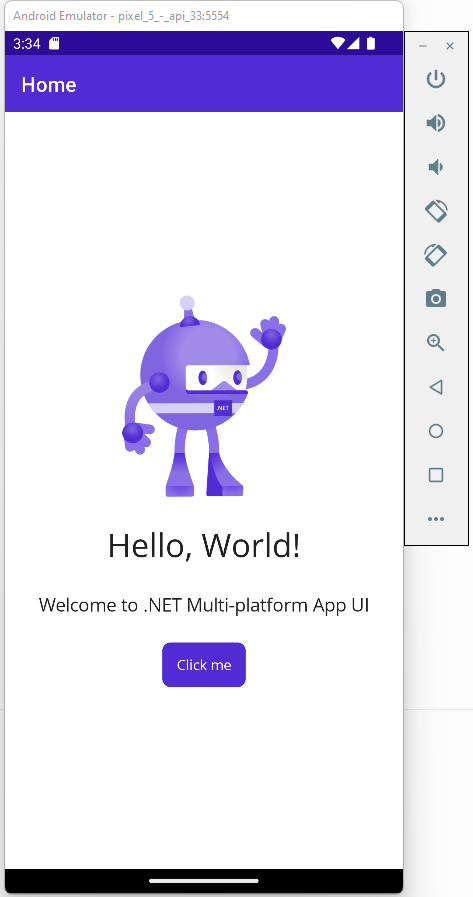
Task: Tap the cellular signal status icon
Action: tap(353, 43)
